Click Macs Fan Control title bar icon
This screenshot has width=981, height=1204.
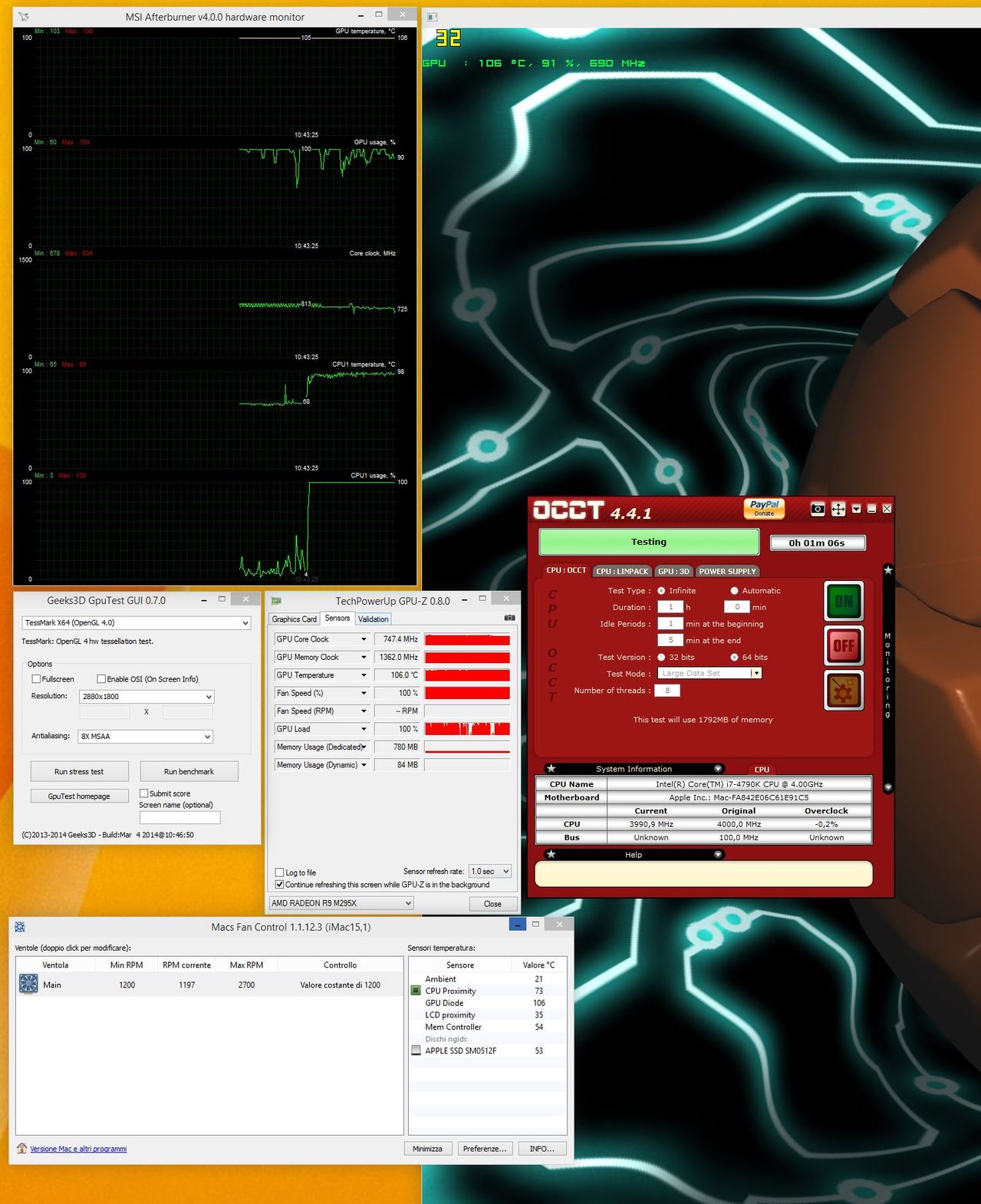click(x=20, y=926)
